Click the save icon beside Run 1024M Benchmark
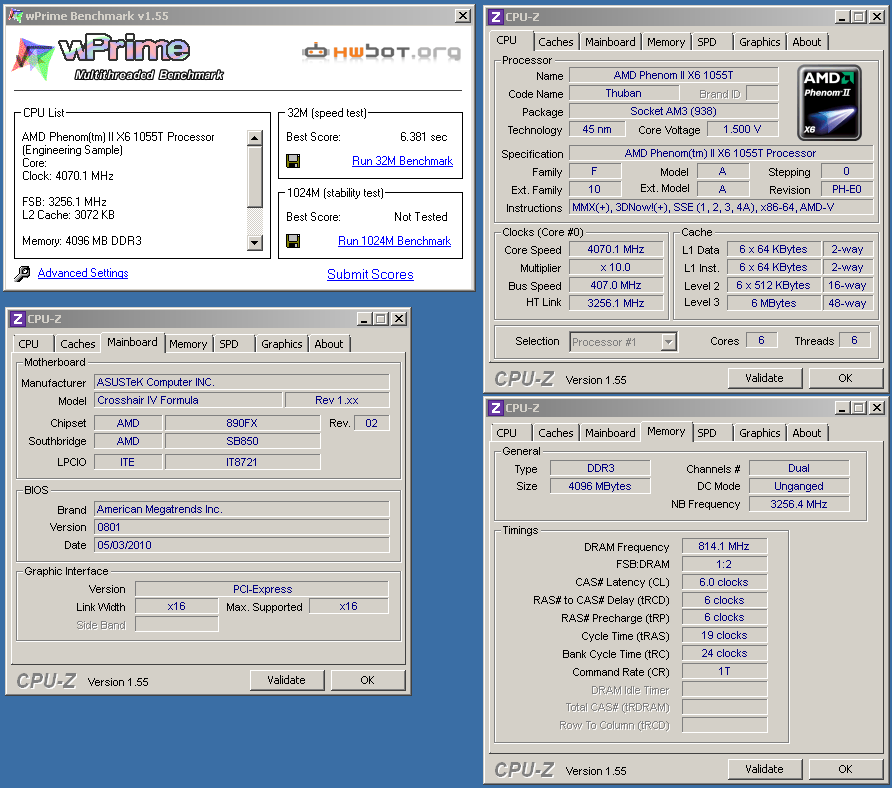892x788 pixels. point(293,241)
